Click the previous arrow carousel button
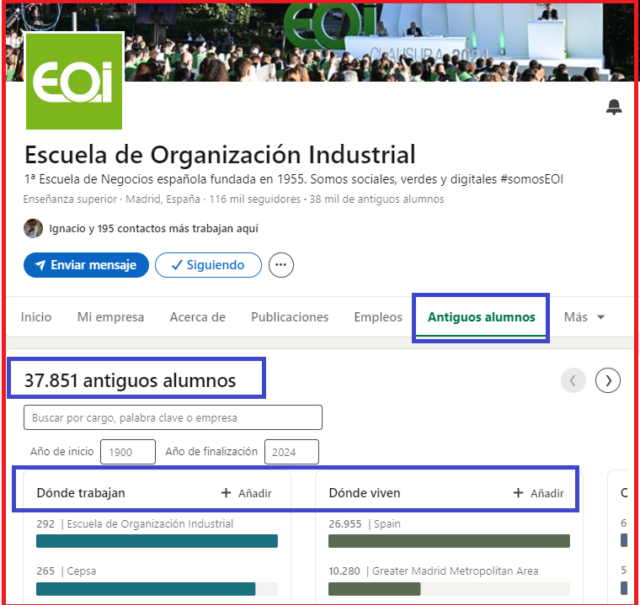The image size is (640, 605). (573, 380)
